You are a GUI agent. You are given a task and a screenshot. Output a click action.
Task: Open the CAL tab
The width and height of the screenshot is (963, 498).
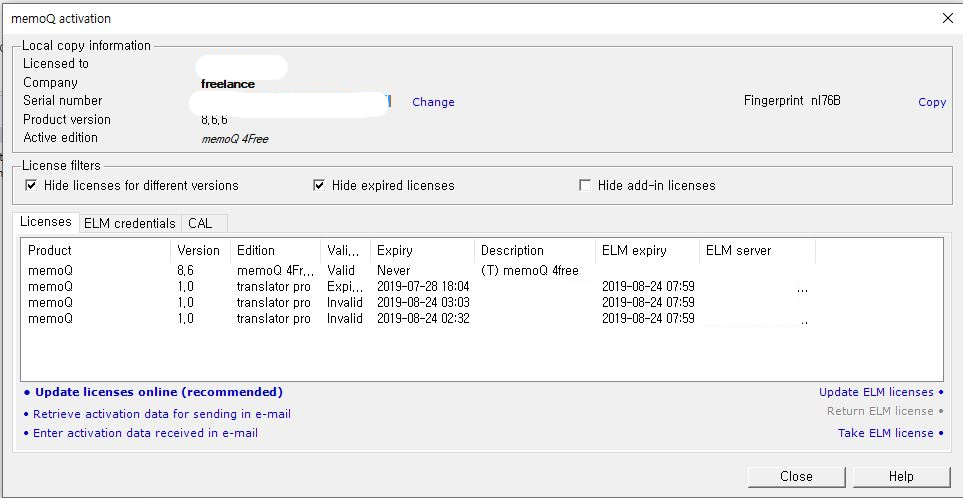pyautogui.click(x=200, y=223)
